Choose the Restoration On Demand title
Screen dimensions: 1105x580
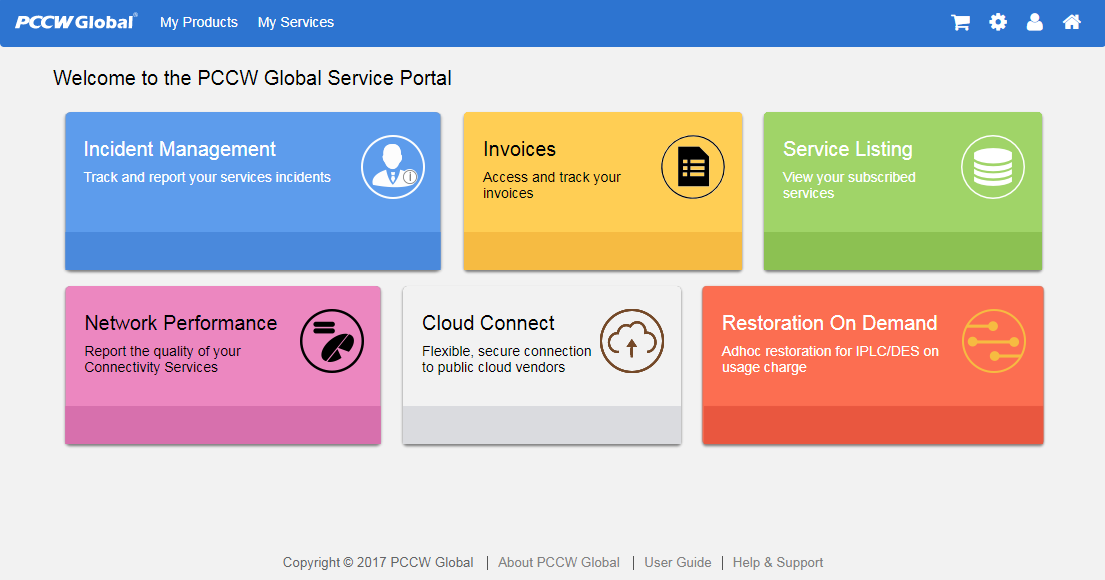point(829,323)
